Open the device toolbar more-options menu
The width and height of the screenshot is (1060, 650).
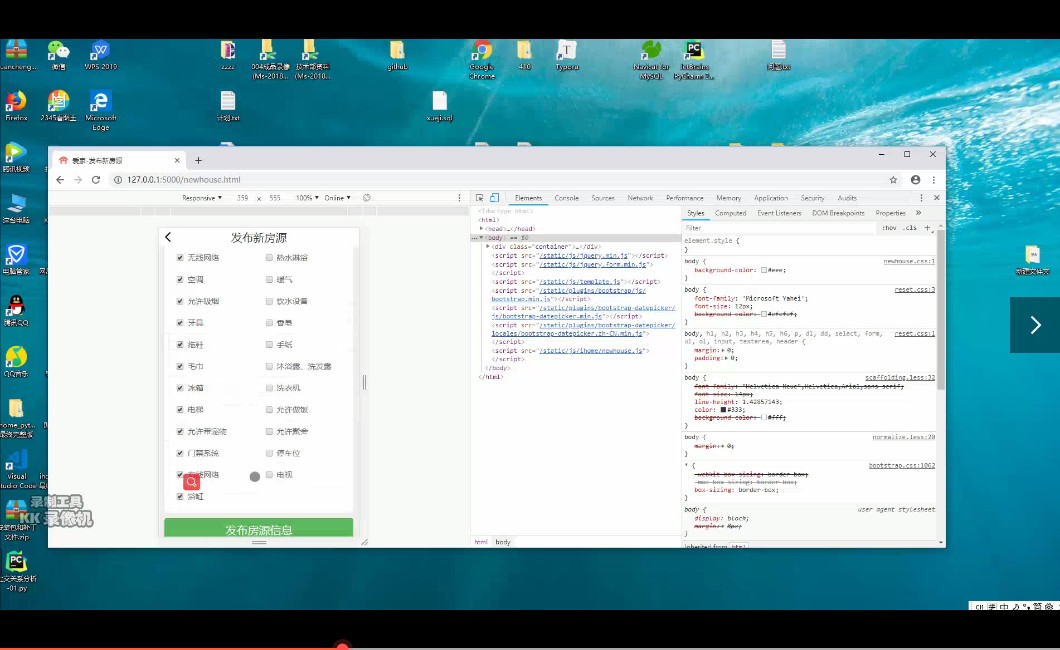460,198
